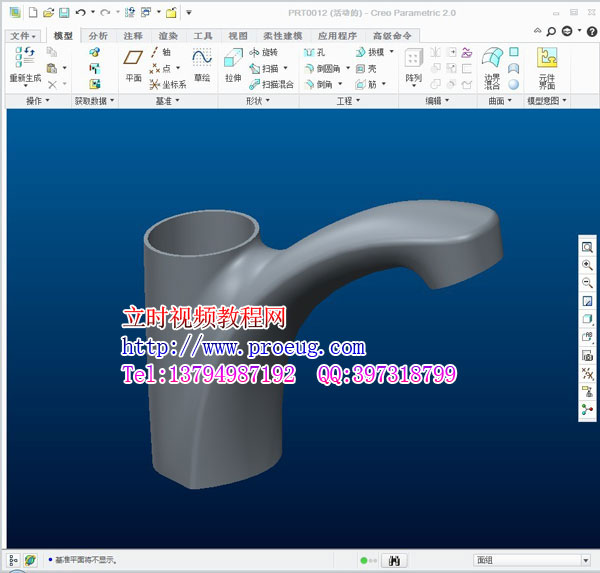Viewport: 600px width, 573px height.
Task: Switch to the 工具 tab
Action: pyautogui.click(x=203, y=36)
